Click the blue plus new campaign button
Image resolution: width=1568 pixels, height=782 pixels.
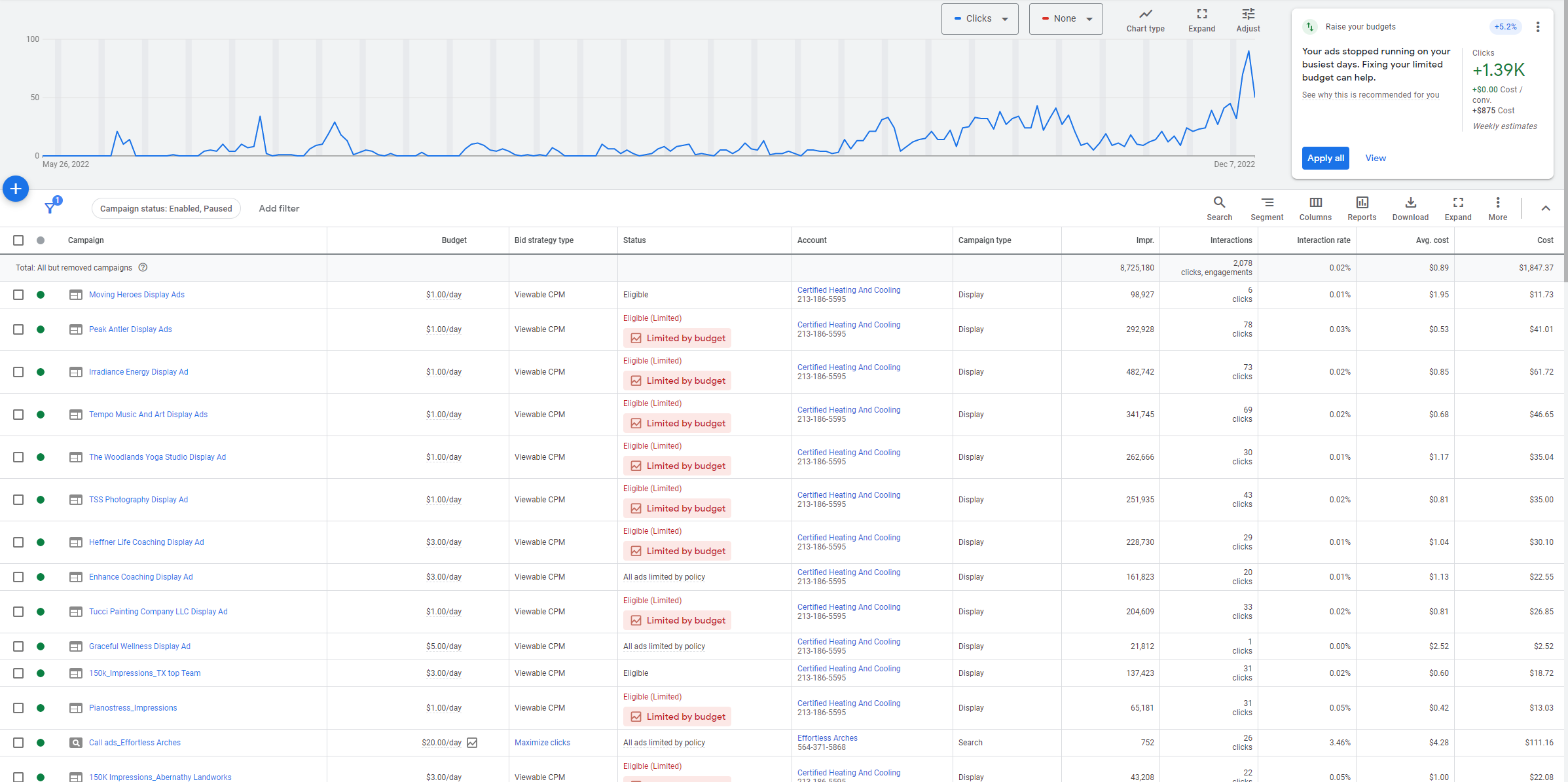(x=16, y=189)
